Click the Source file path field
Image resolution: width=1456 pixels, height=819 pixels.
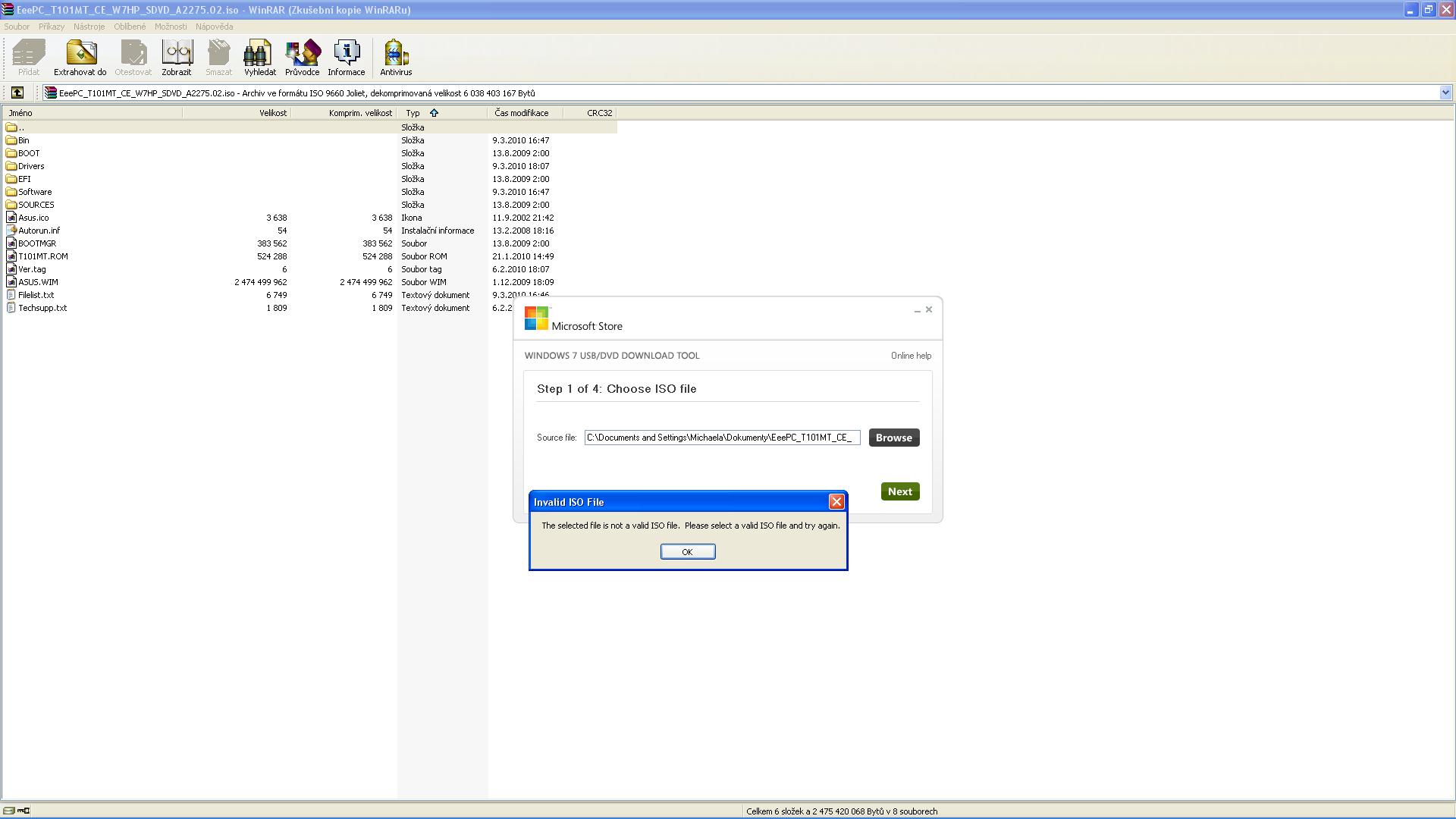pyautogui.click(x=722, y=438)
